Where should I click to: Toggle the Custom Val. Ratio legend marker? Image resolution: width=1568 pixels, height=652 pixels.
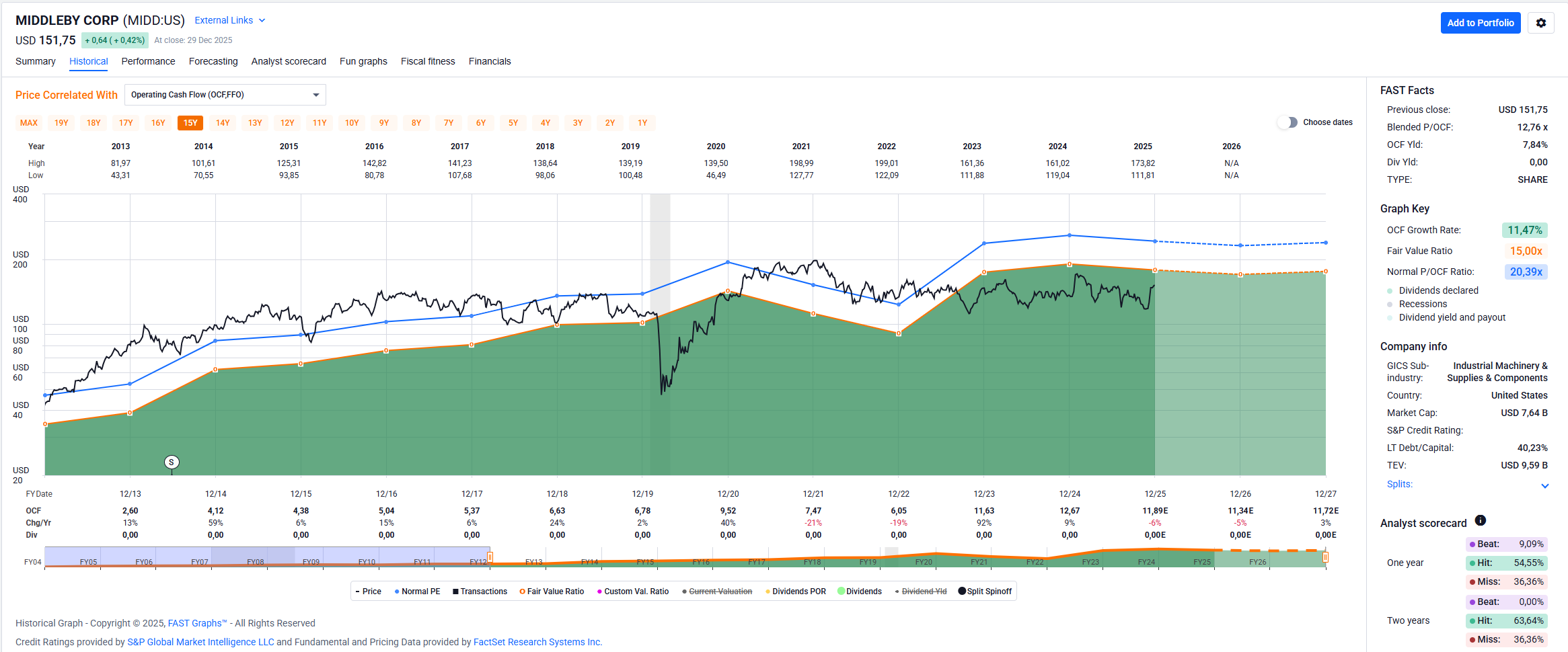tap(599, 592)
